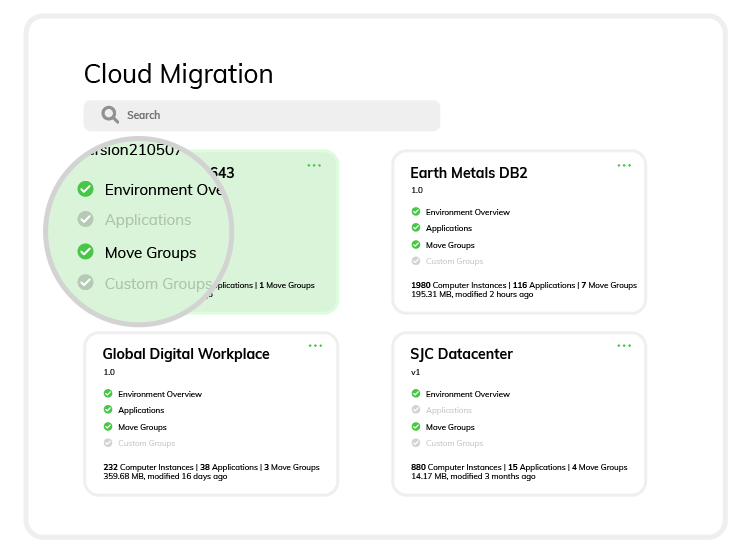Click '1 Move Groups' on green card
Image resolution: width=748 pixels, height=551 pixels.
point(287,285)
